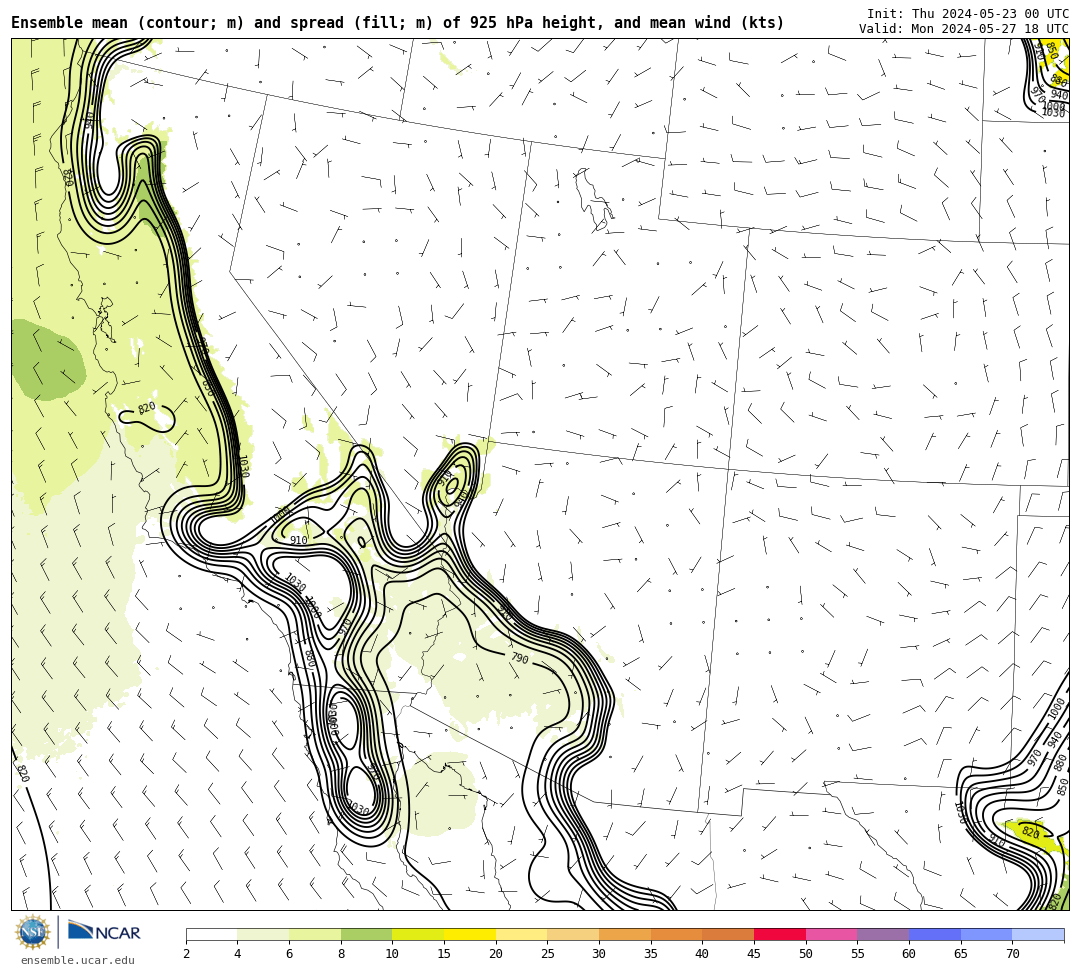
Task: Click the colorbar tick label 45
Action: (x=754, y=954)
